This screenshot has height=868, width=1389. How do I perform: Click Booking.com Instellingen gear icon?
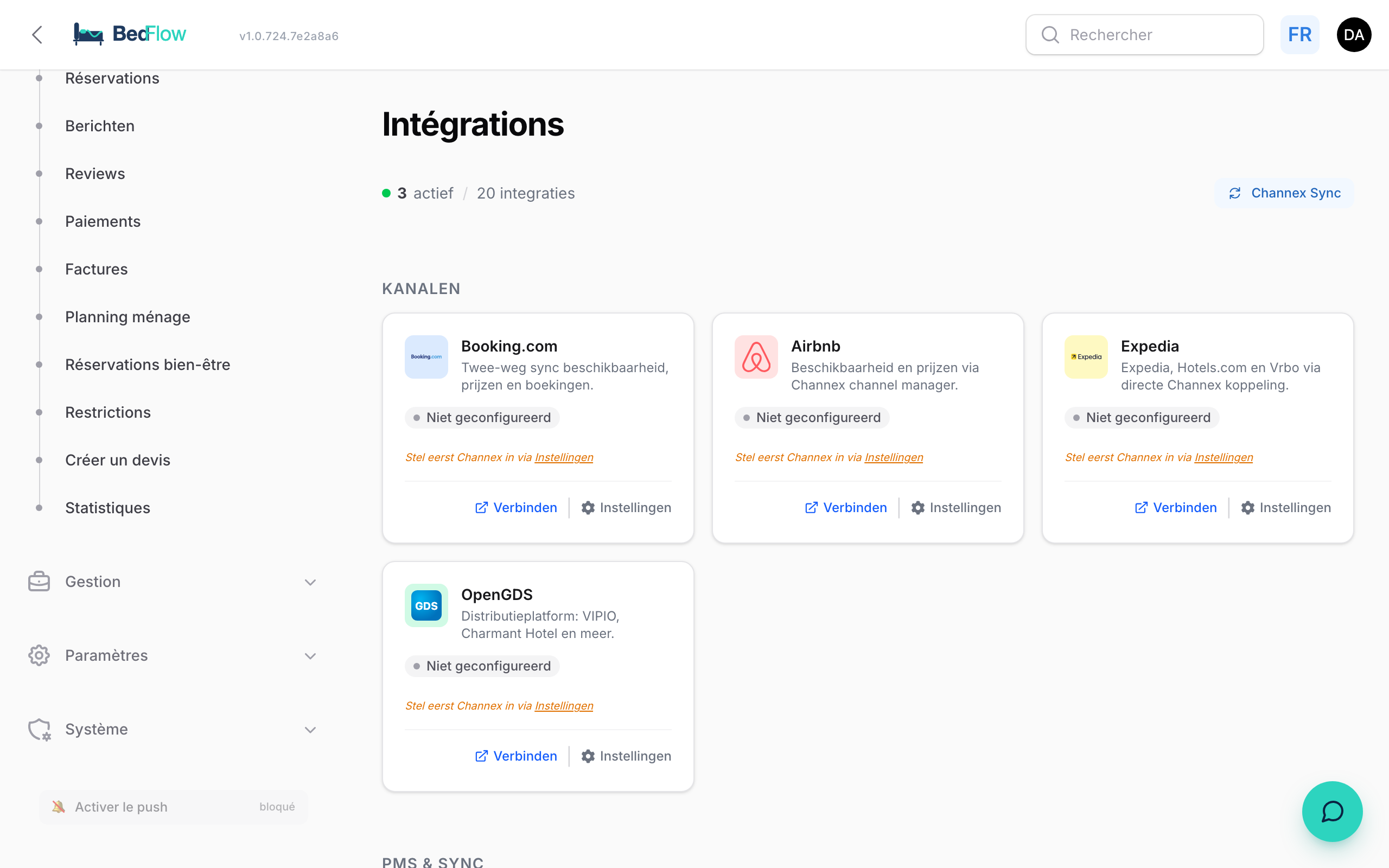click(588, 507)
